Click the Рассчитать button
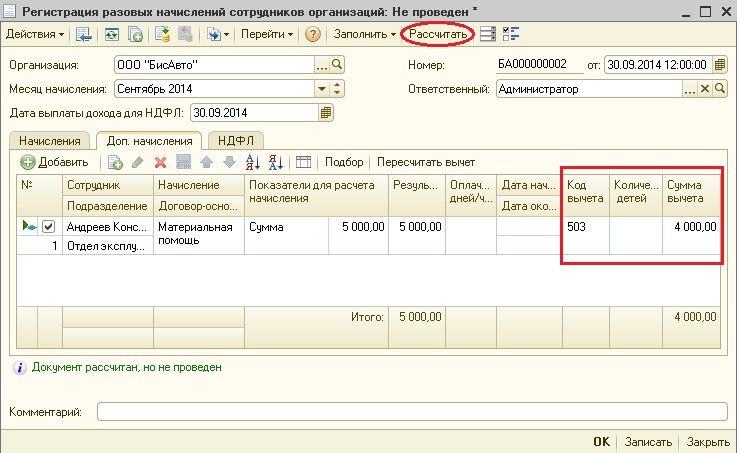 click(437, 34)
